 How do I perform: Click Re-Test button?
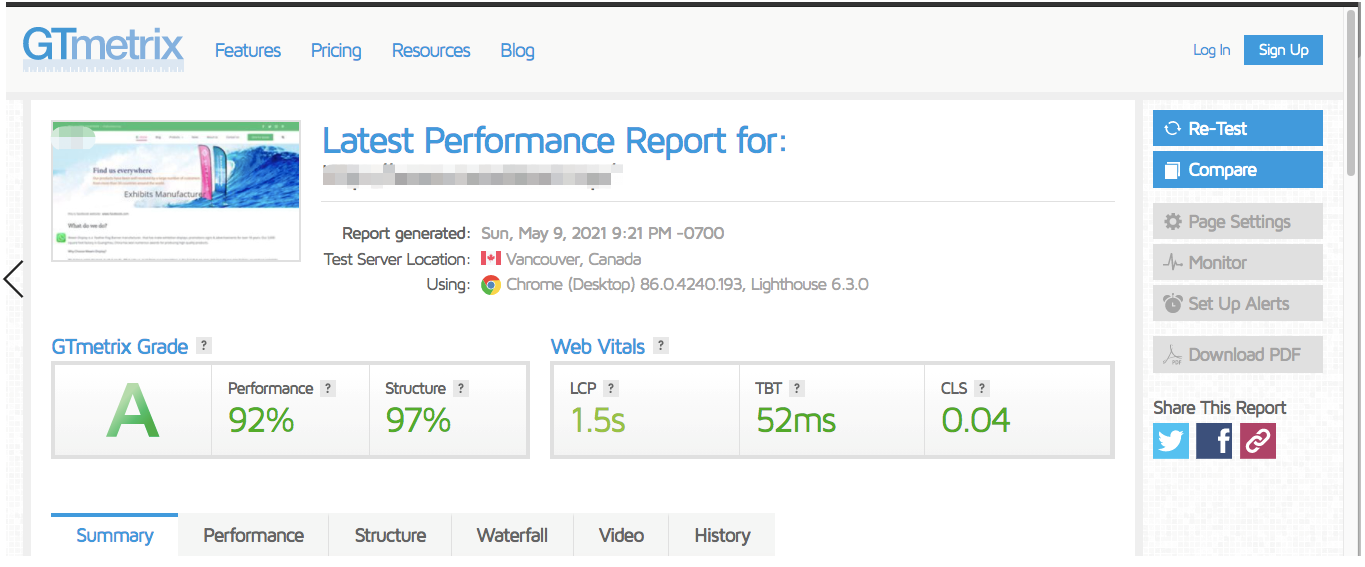pyautogui.click(x=1238, y=128)
